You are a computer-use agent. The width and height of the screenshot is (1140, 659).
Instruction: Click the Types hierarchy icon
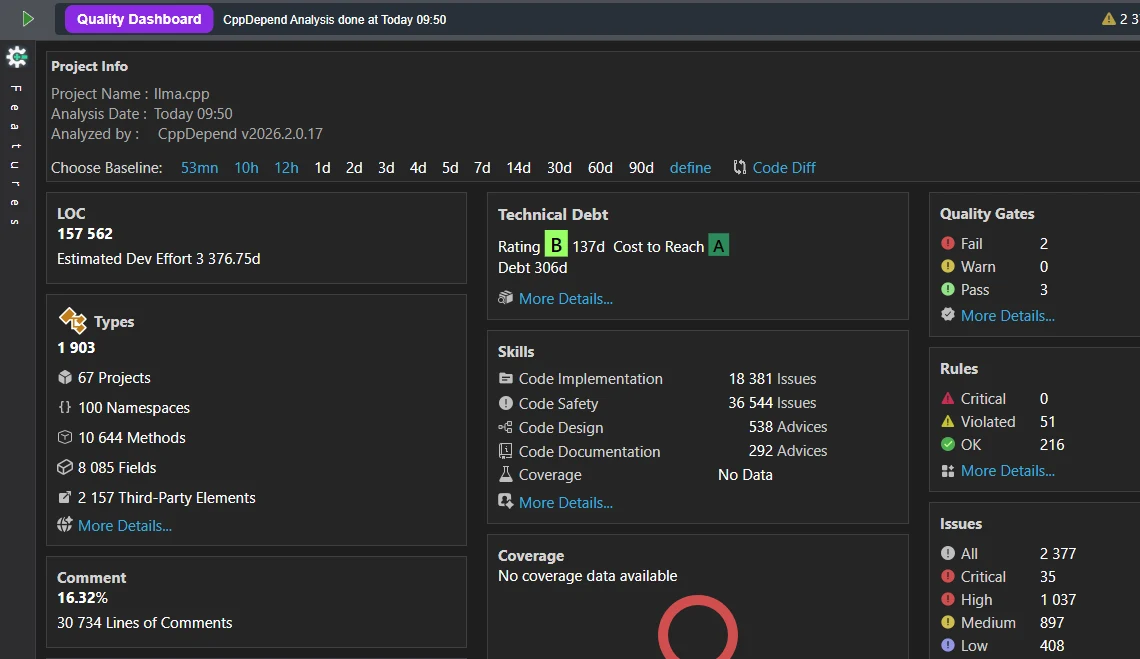tap(73, 320)
